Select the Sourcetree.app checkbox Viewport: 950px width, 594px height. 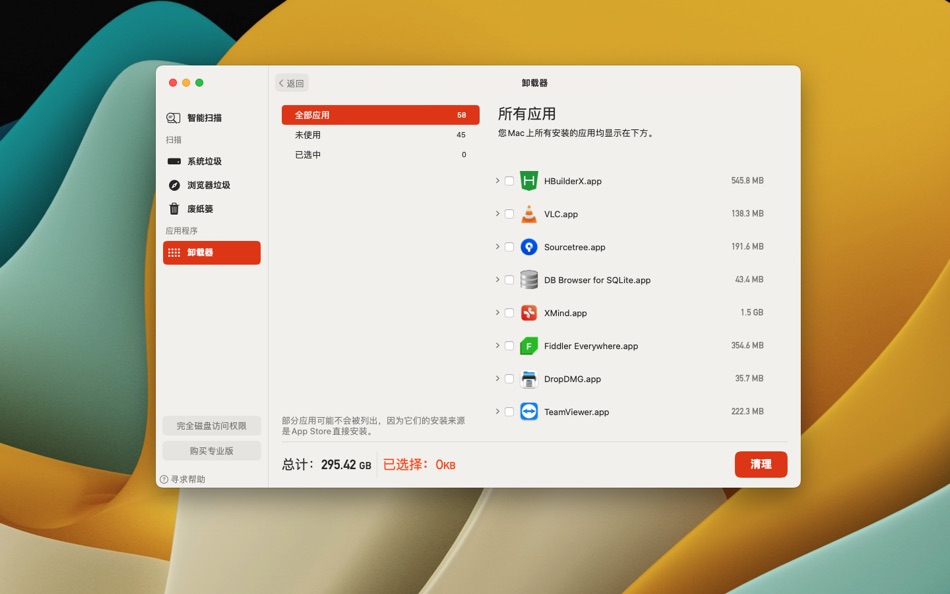[509, 247]
